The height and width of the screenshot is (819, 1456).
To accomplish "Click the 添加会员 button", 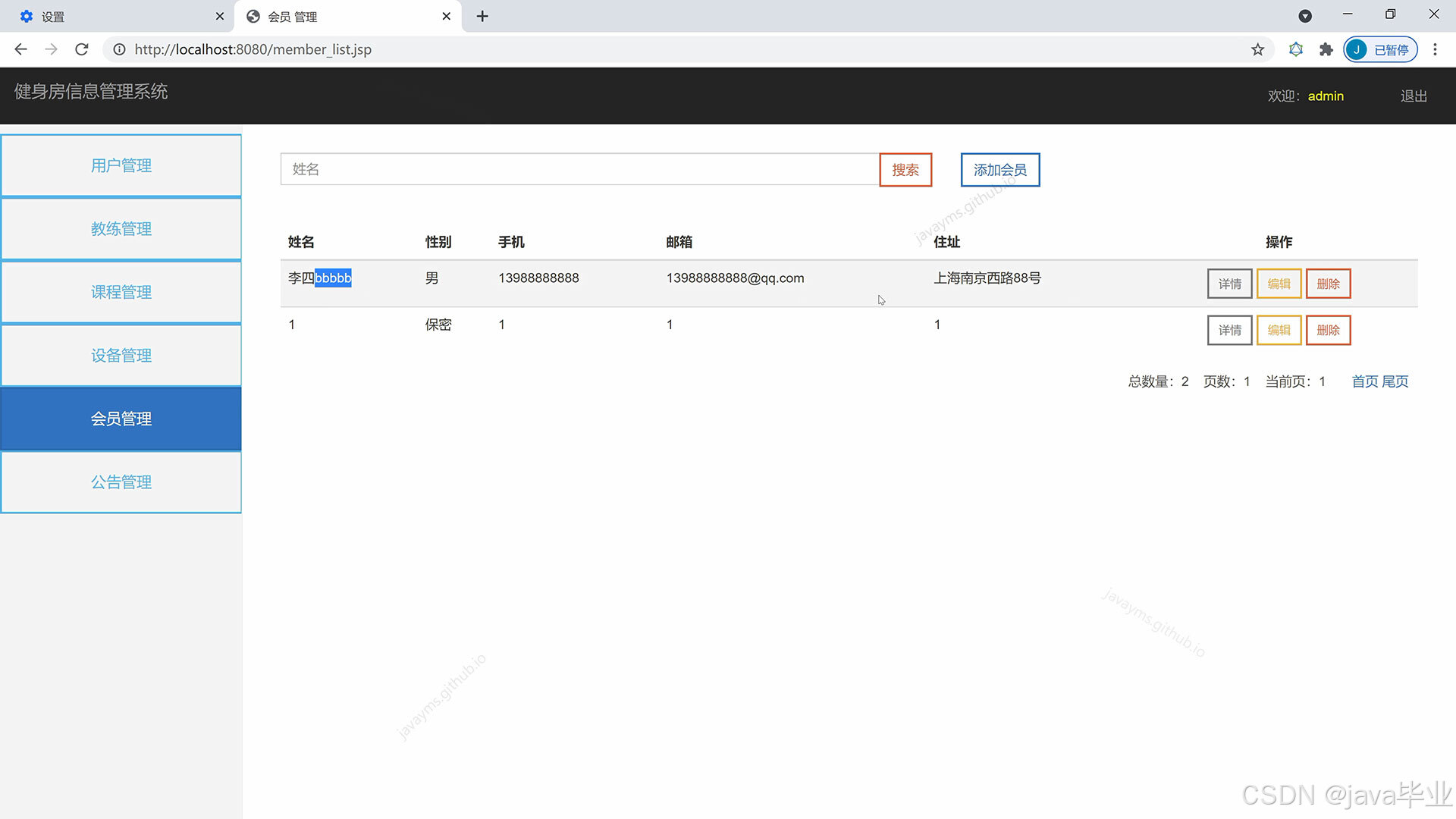I will tap(1000, 170).
